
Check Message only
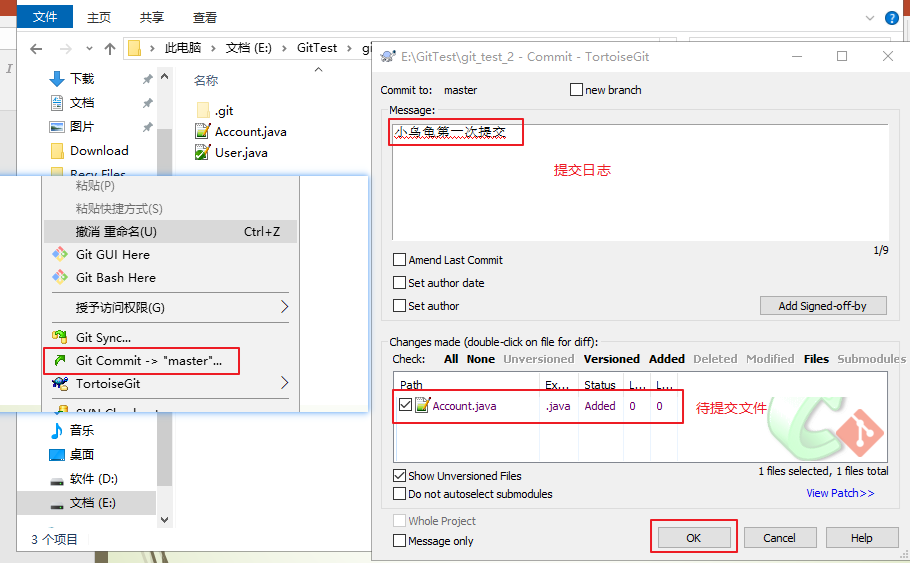pyautogui.click(x=399, y=540)
